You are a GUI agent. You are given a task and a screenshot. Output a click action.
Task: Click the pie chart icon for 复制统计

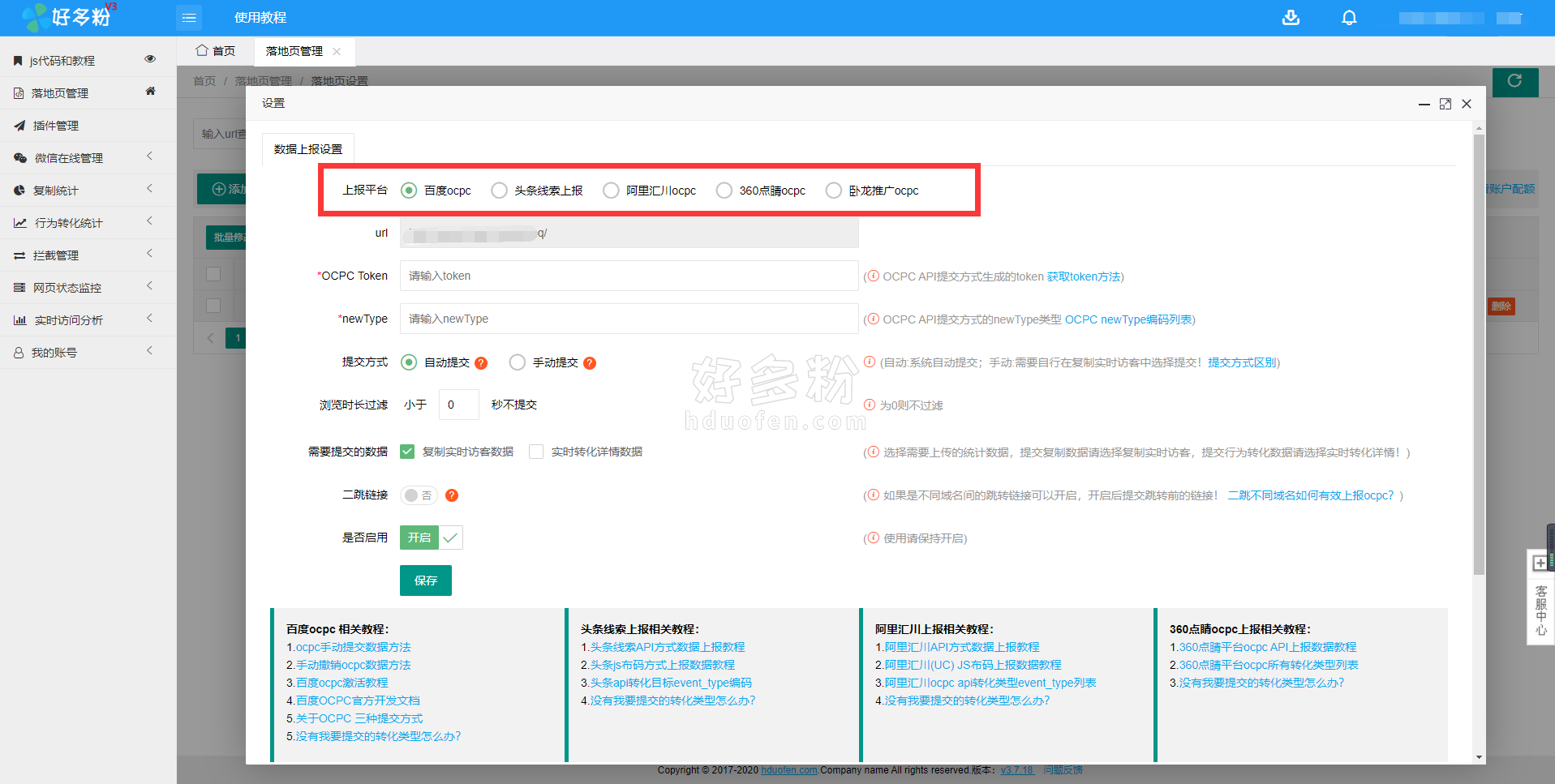(19, 191)
